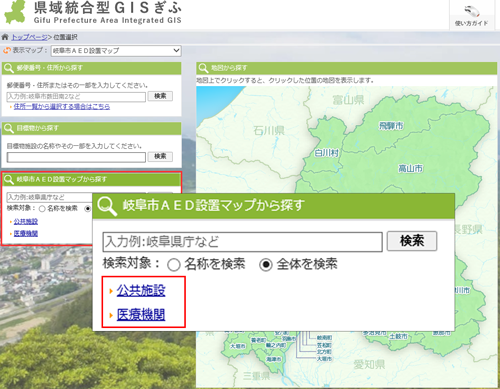Open the 表示マップ dropdown
Screen dimensions: 500x389
[116, 51]
